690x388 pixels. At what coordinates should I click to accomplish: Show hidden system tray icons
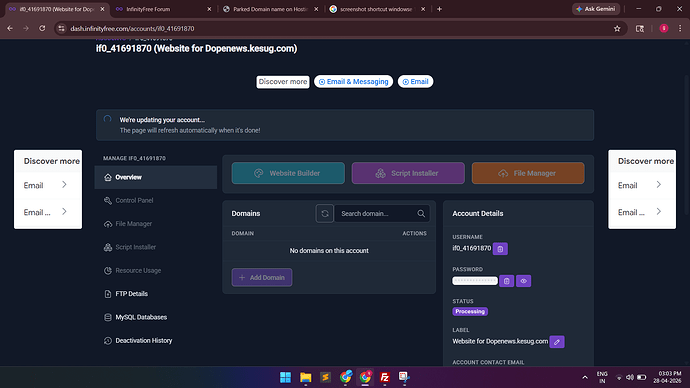click(585, 377)
